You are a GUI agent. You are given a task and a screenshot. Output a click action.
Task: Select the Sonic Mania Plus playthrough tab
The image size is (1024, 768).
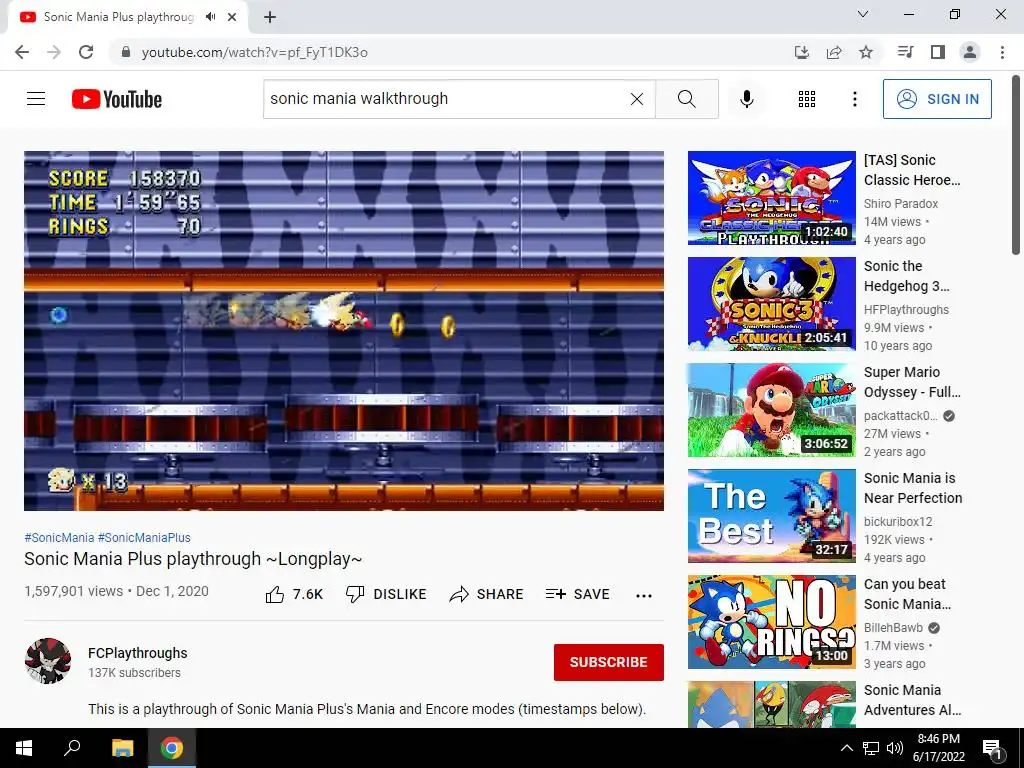(127, 17)
